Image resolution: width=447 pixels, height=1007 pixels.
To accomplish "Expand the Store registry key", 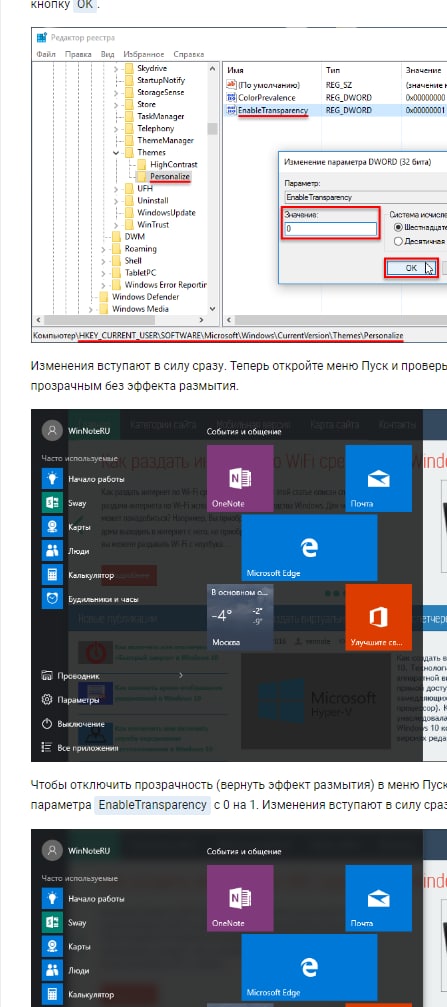I will click(116, 104).
